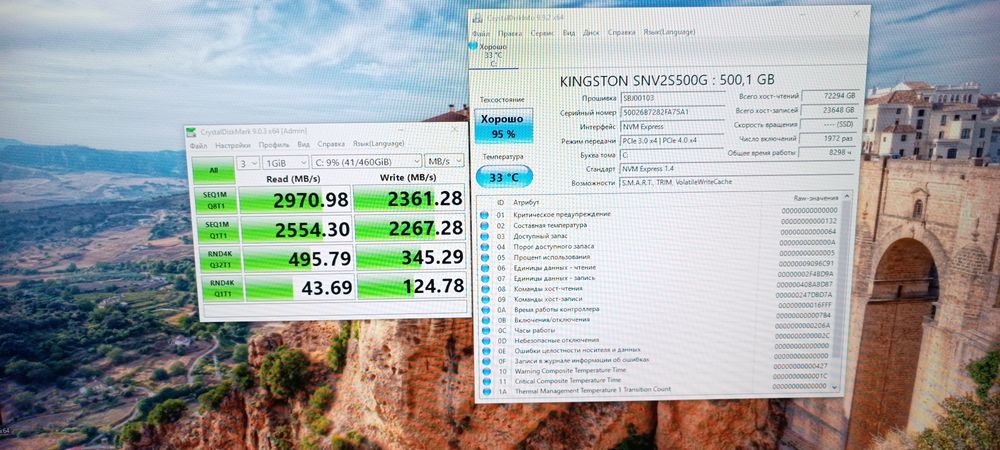The height and width of the screenshot is (450, 1000).
Task: Start the SEQ1M Q8T1 test
Action: click(216, 201)
